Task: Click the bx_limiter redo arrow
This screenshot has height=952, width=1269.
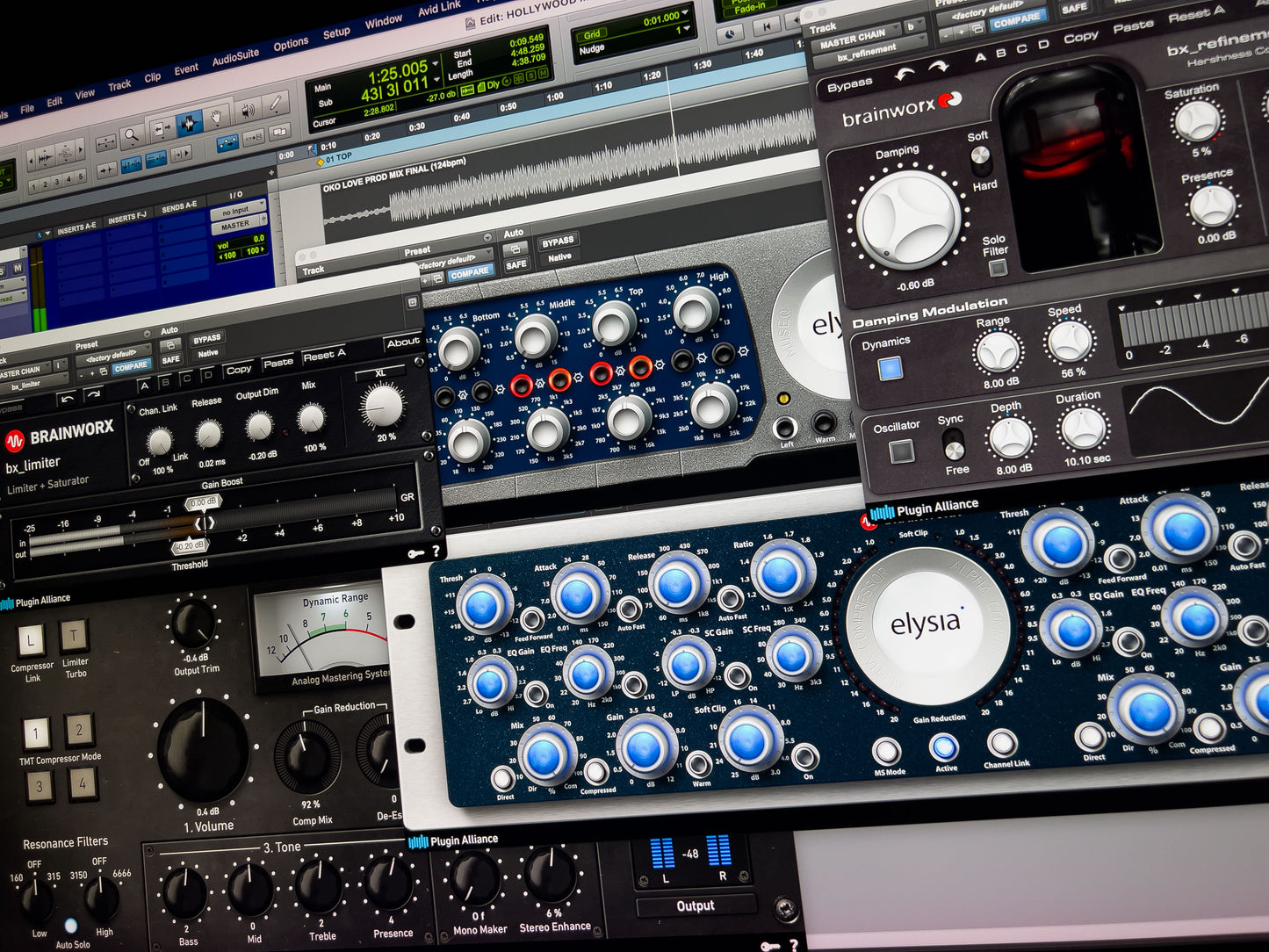Action: pyautogui.click(x=95, y=396)
